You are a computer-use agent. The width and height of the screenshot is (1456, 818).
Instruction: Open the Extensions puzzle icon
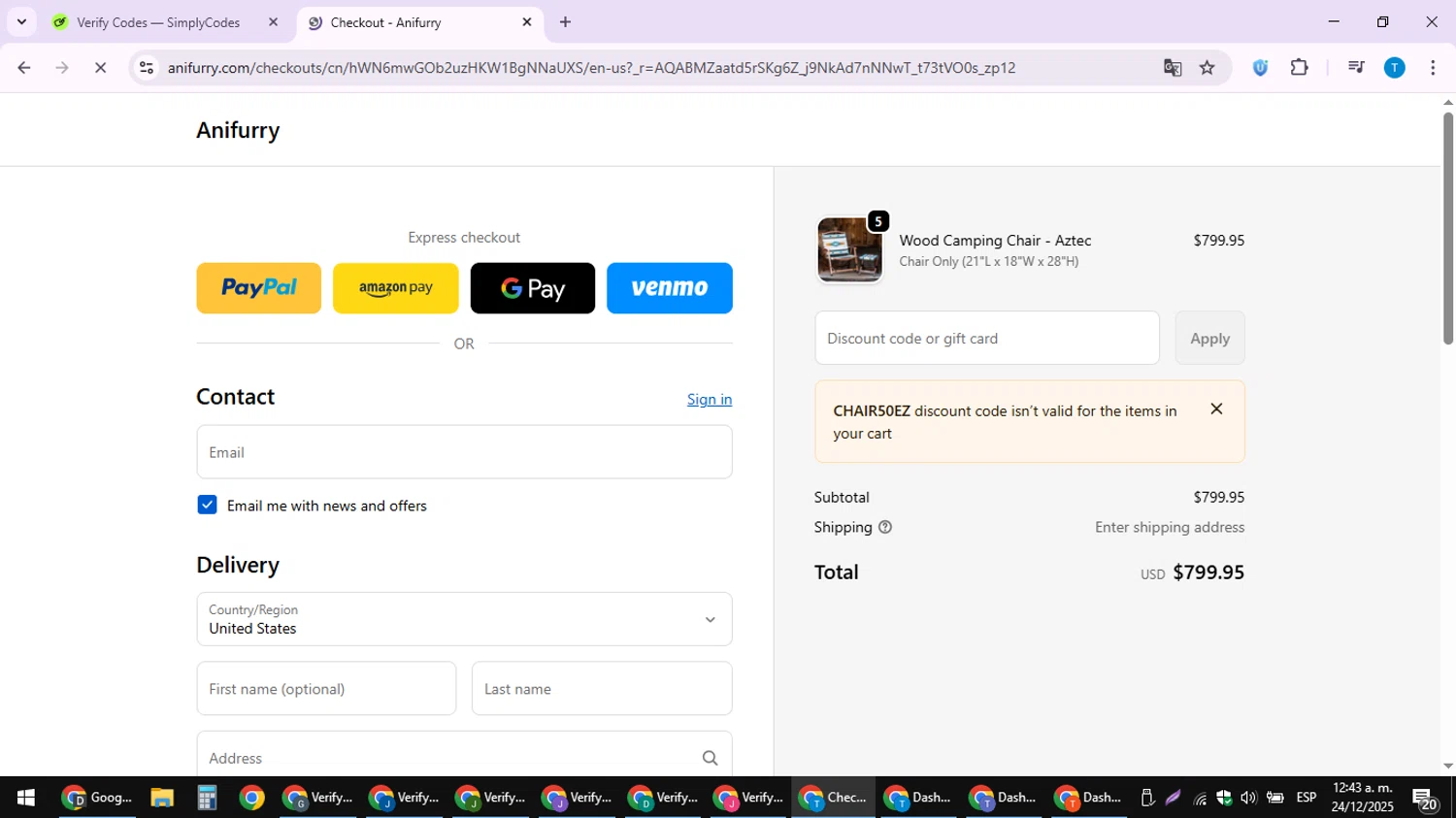[x=1299, y=68]
